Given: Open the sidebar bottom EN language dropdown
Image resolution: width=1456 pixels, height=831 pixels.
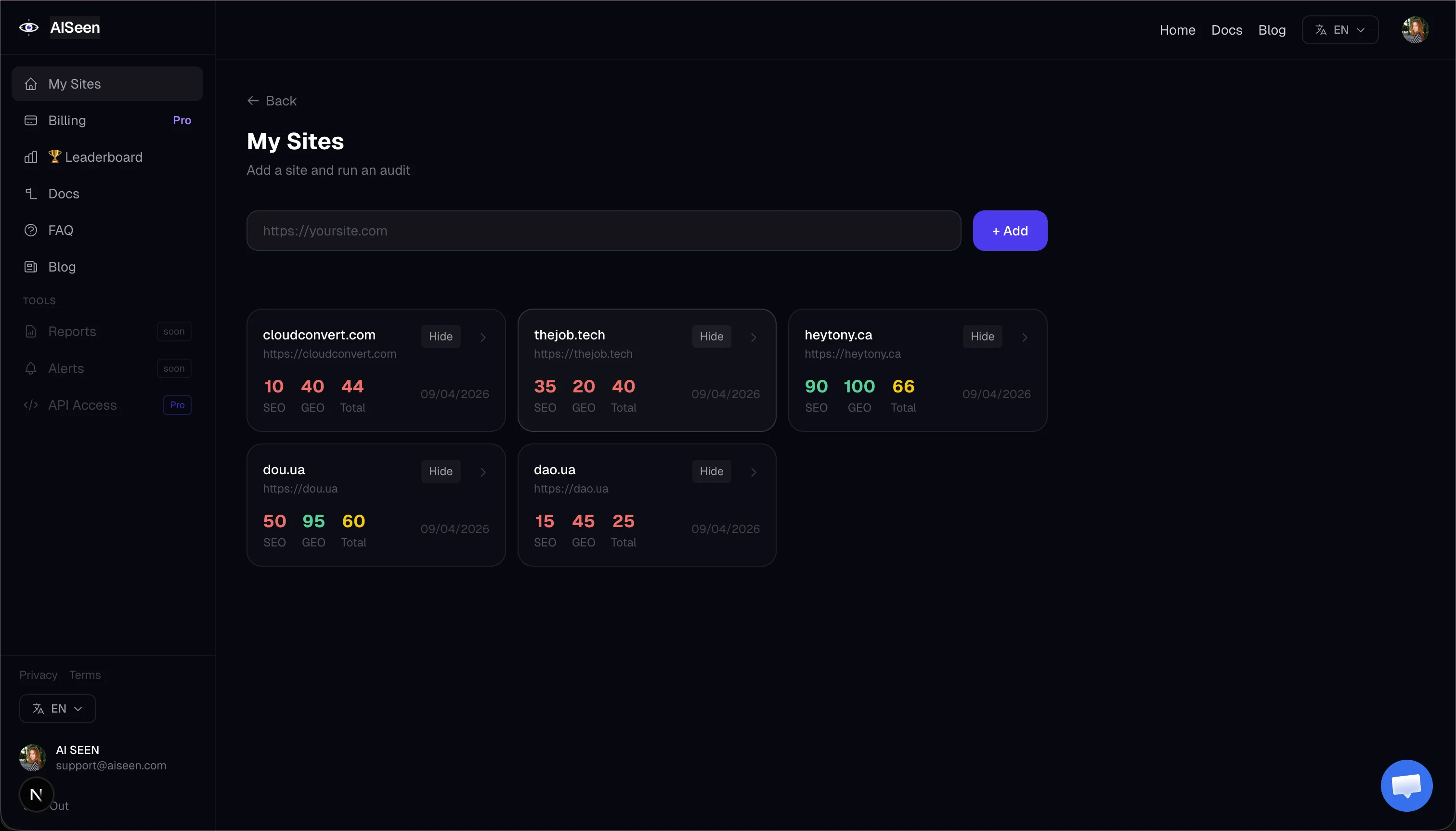Looking at the screenshot, I should 58,708.
